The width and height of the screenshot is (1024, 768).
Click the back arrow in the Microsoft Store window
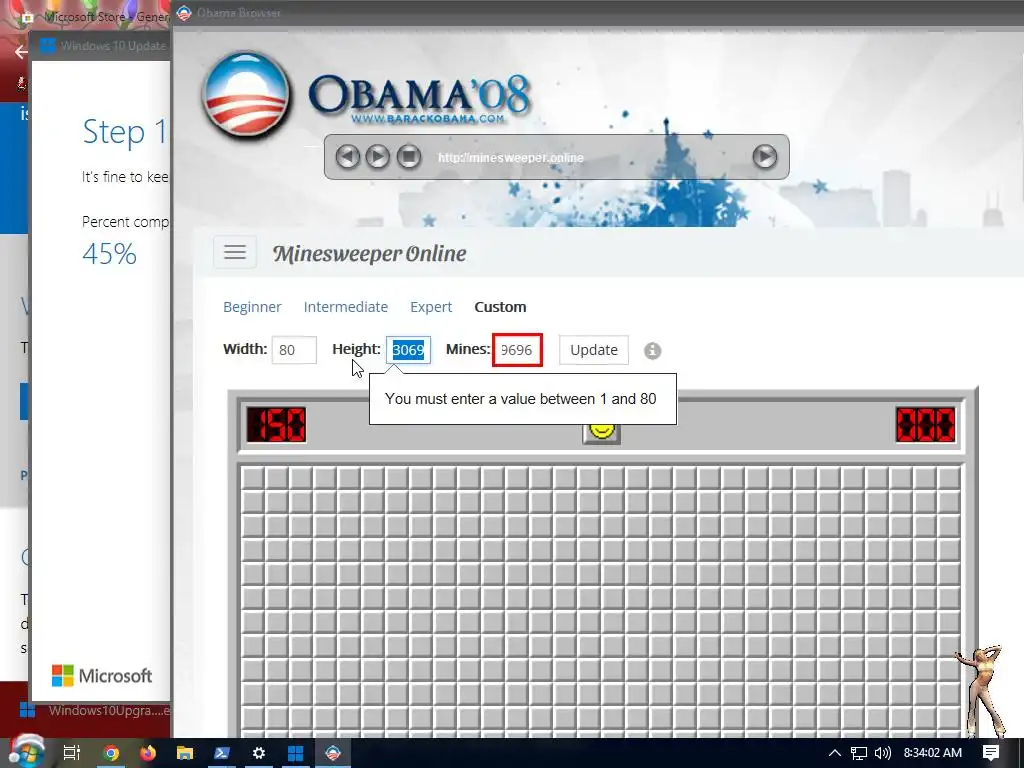point(21,52)
